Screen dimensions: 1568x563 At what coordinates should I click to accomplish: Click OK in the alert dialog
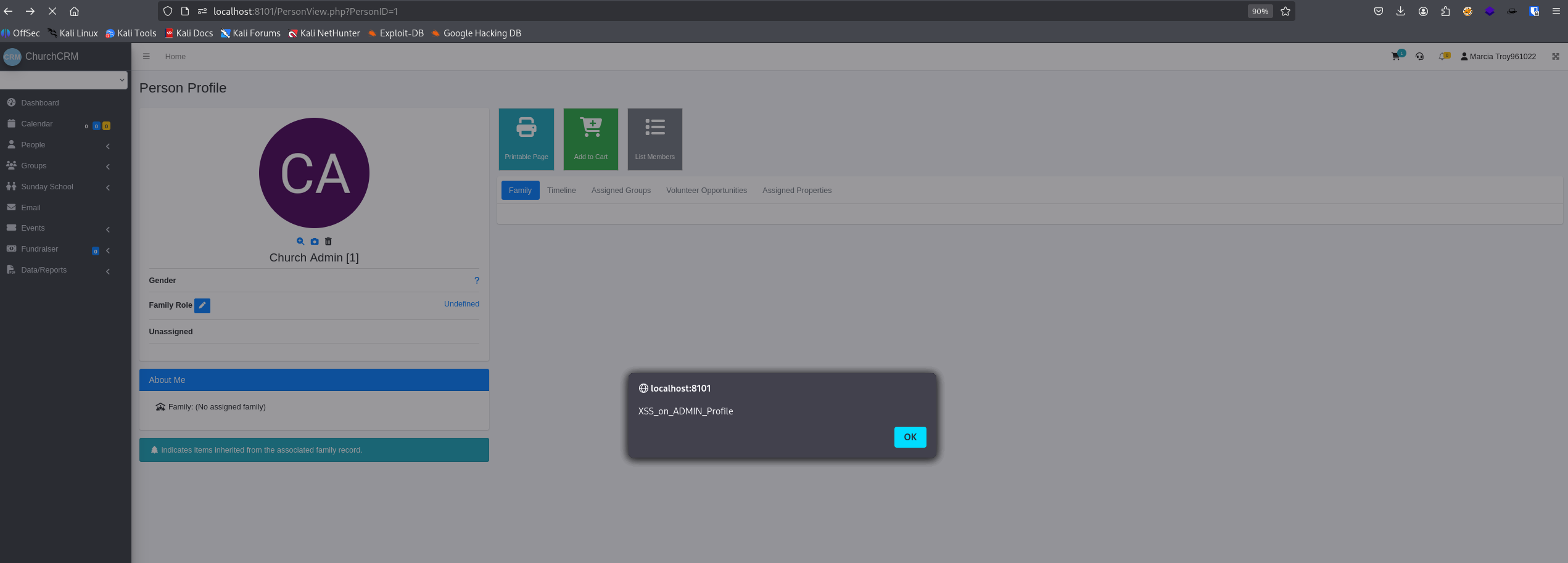[910, 437]
